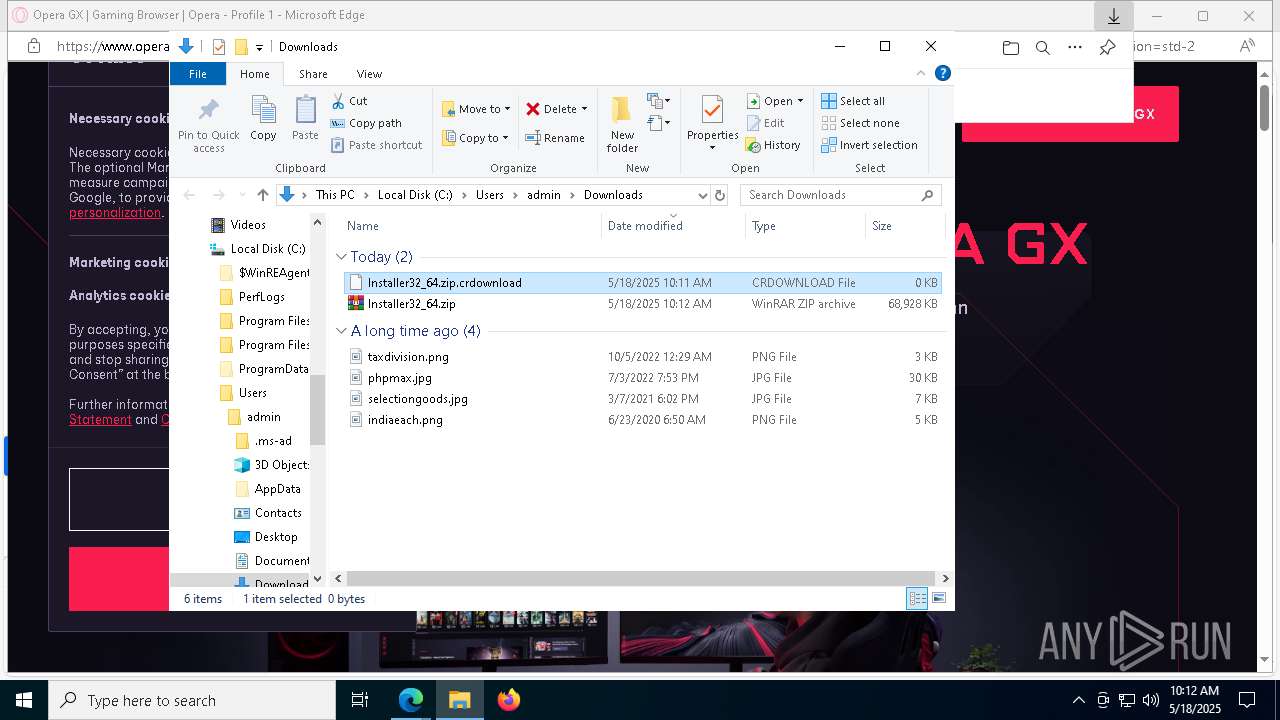Image resolution: width=1280 pixels, height=720 pixels.
Task: Click the Copy ribbon button
Action: 263,120
